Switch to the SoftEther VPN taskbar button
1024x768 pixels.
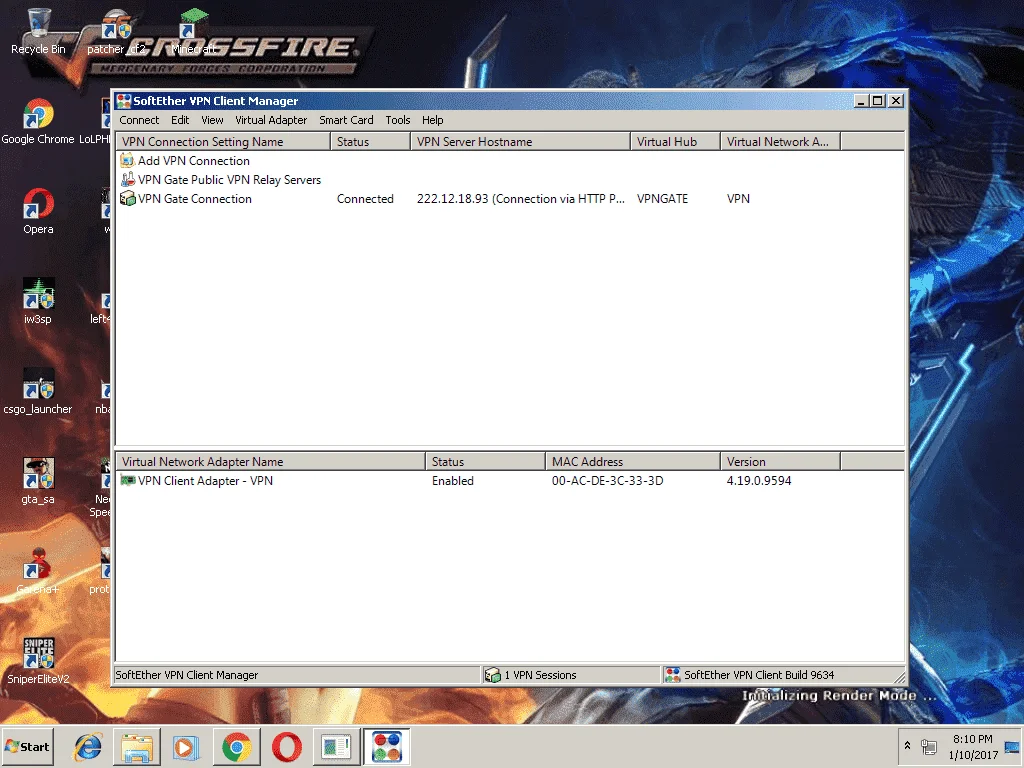pos(387,746)
